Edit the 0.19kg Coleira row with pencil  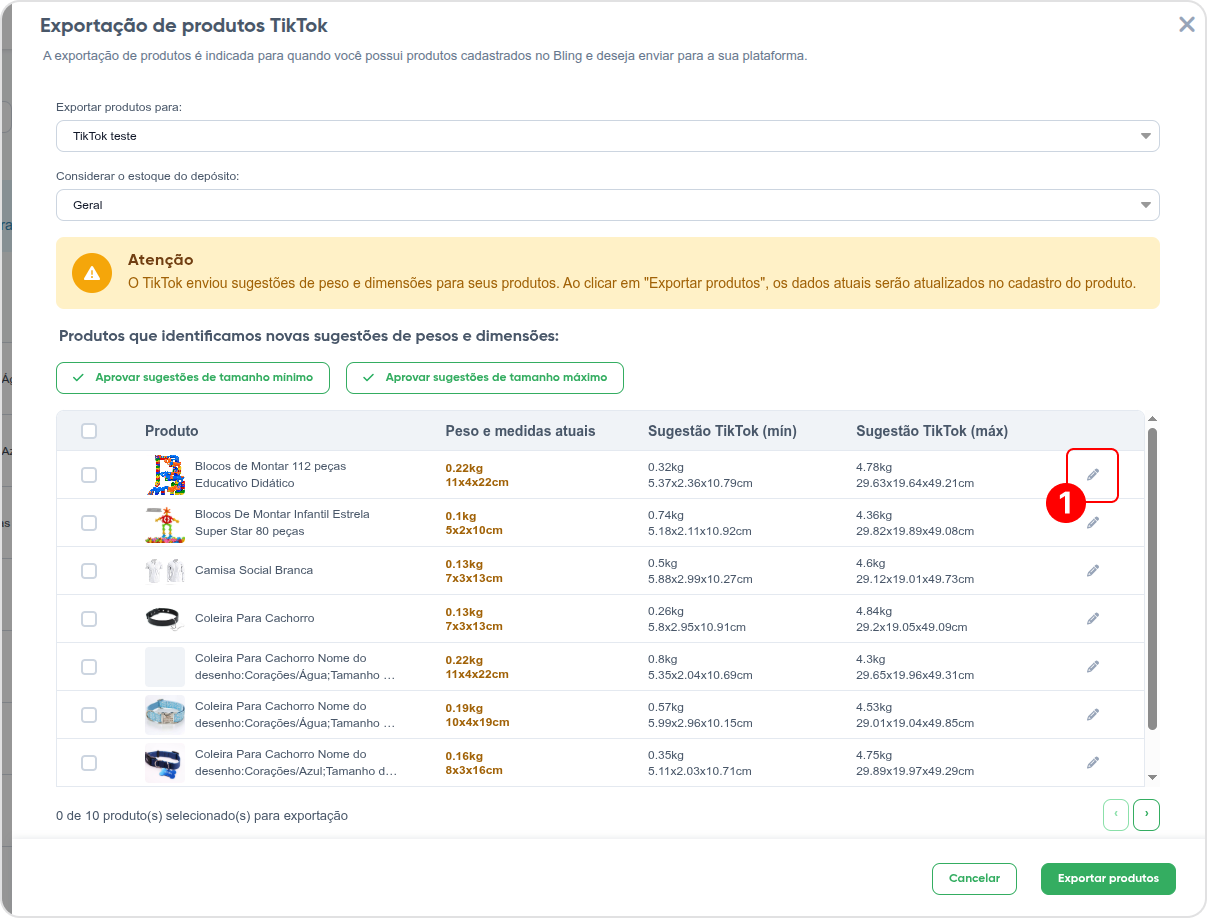point(1093,714)
